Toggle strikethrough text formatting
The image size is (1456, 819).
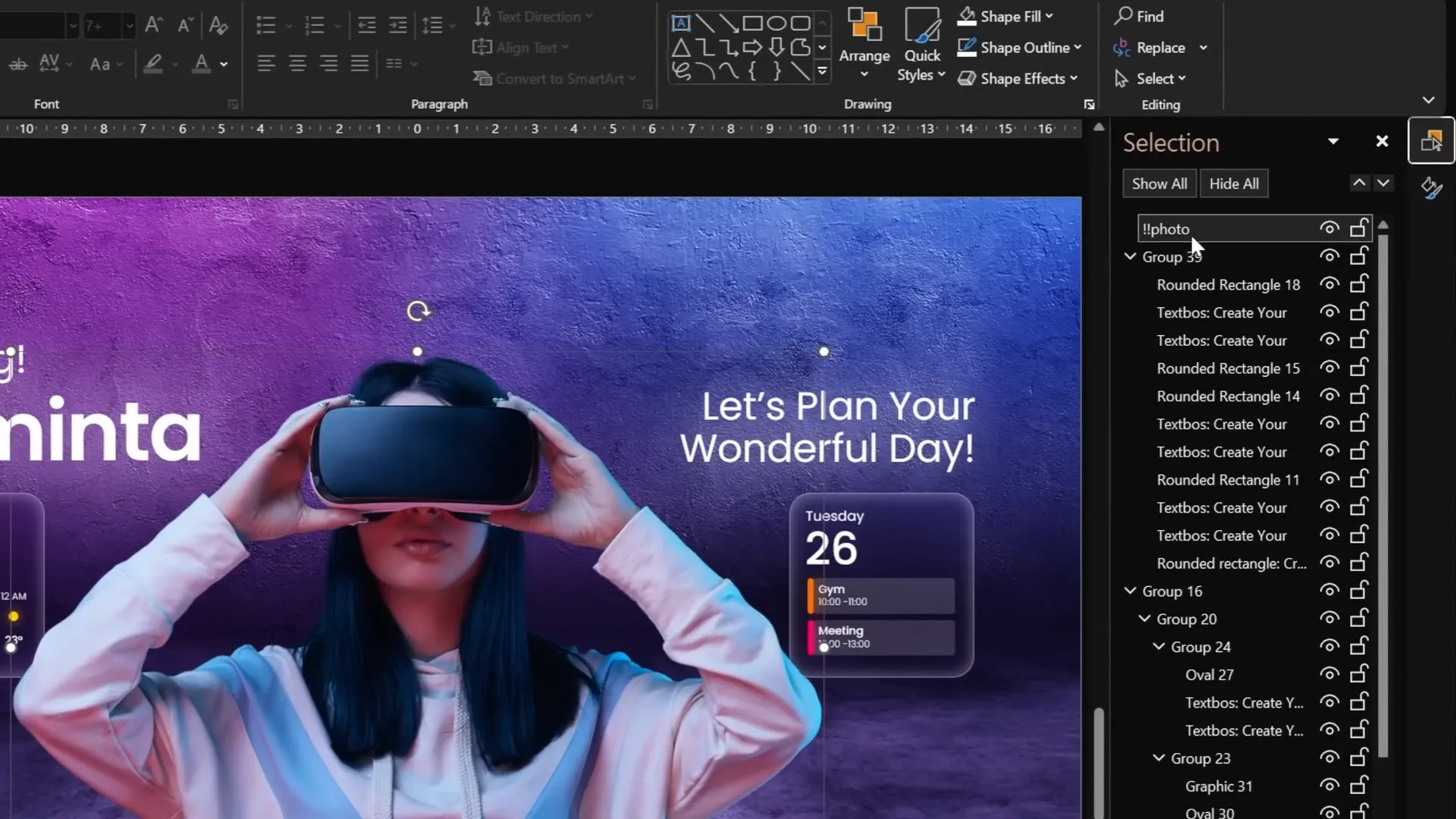click(x=17, y=64)
